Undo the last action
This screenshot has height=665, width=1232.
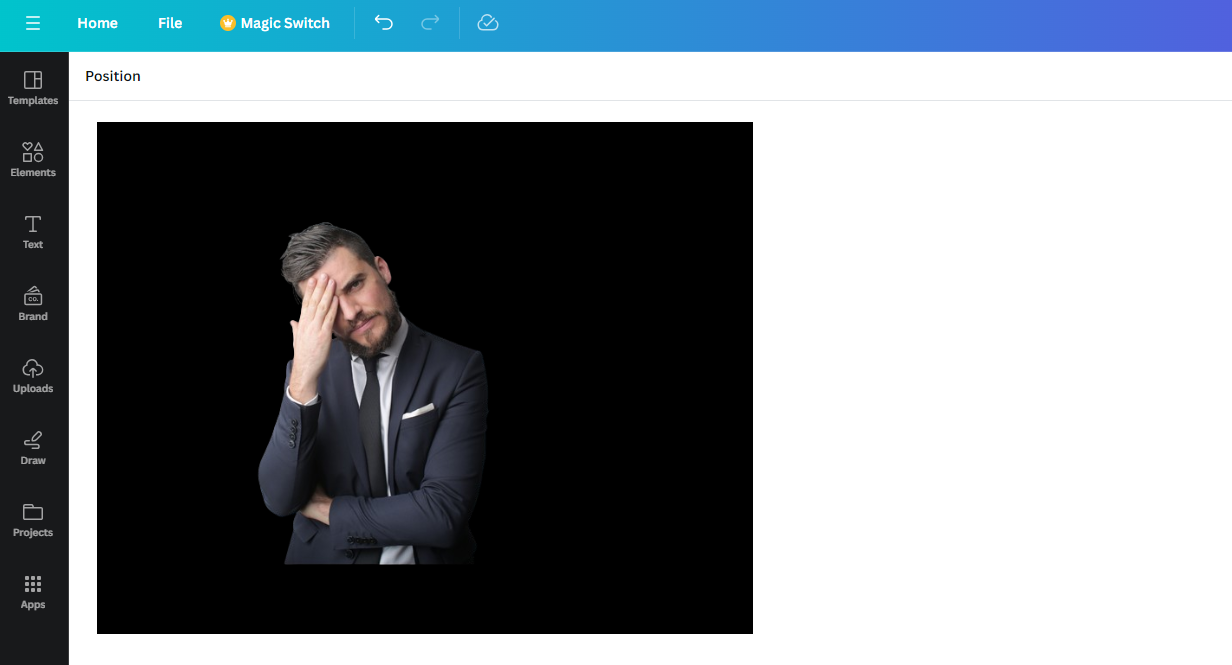coord(384,23)
